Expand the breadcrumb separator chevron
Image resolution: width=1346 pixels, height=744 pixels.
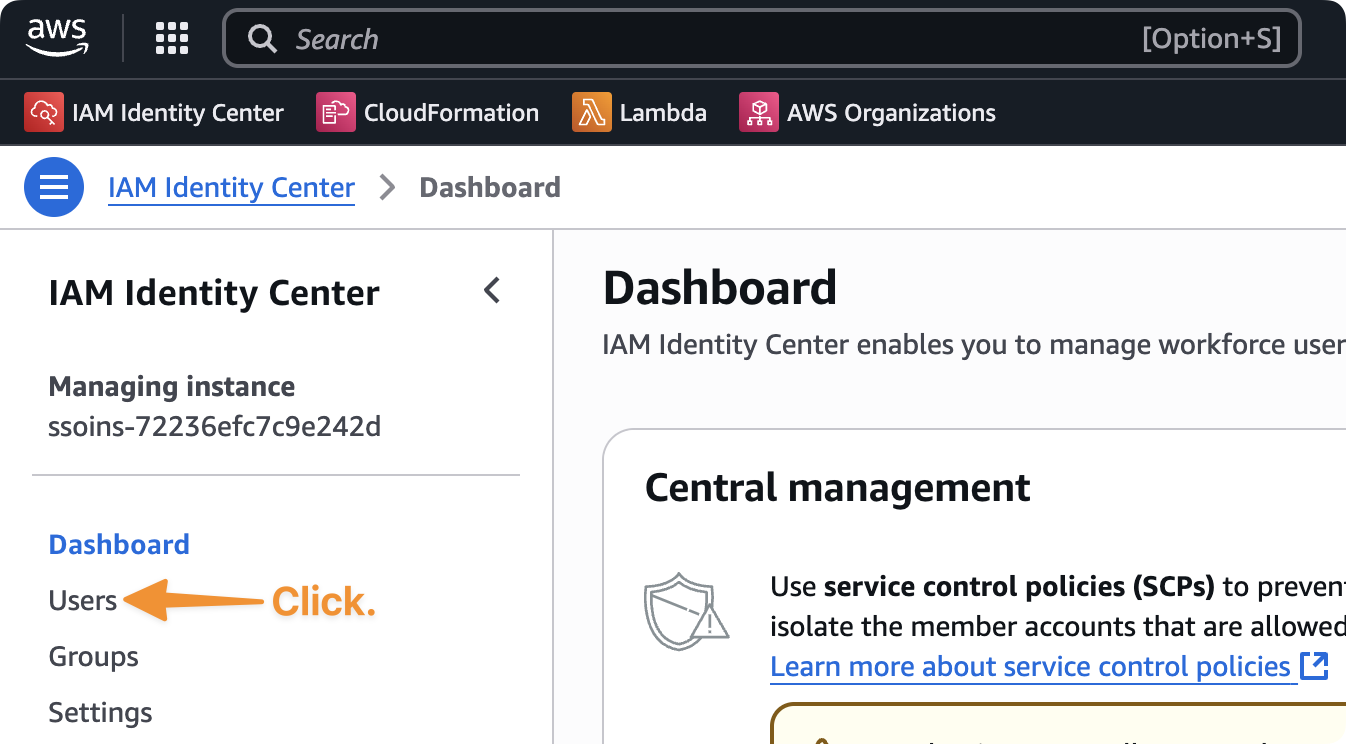click(x=386, y=187)
